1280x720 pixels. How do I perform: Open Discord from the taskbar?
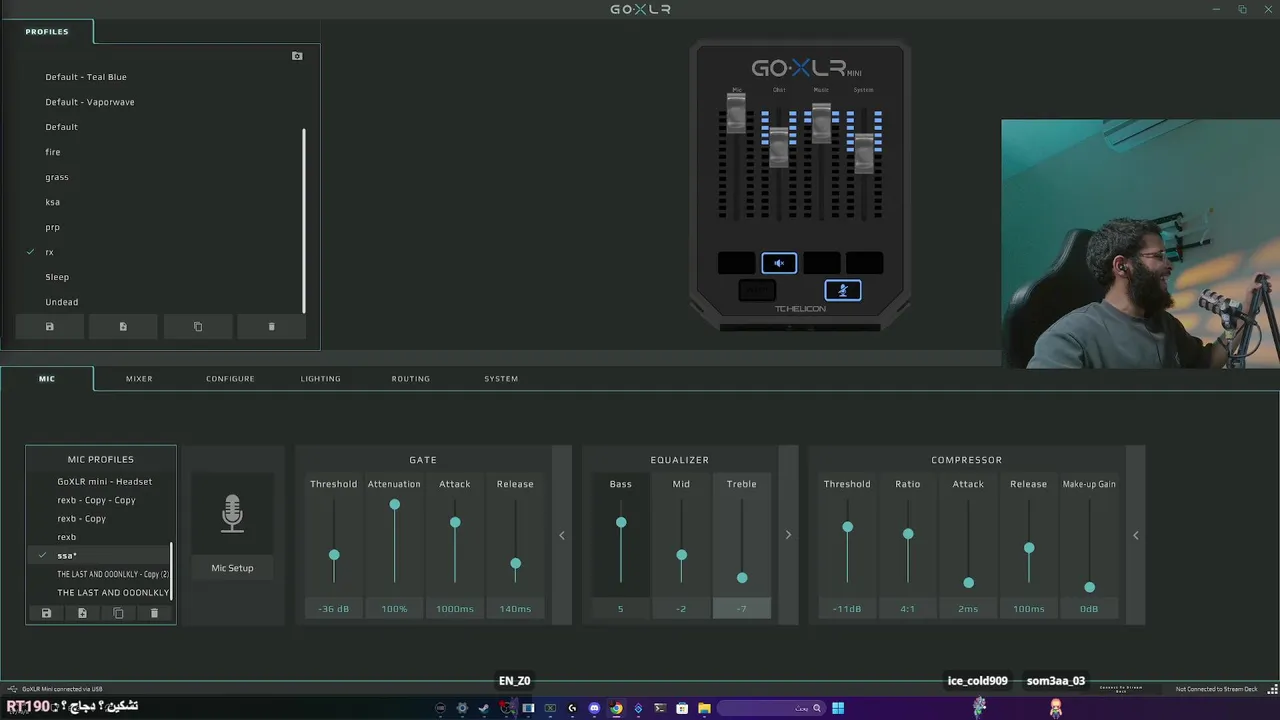coord(594,708)
